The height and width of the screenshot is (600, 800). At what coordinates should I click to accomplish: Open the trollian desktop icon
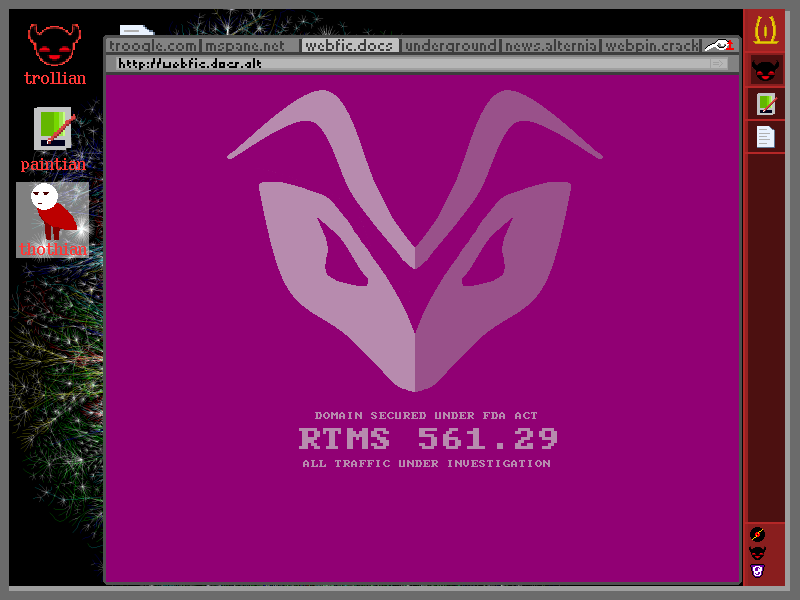pyautogui.click(x=54, y=54)
